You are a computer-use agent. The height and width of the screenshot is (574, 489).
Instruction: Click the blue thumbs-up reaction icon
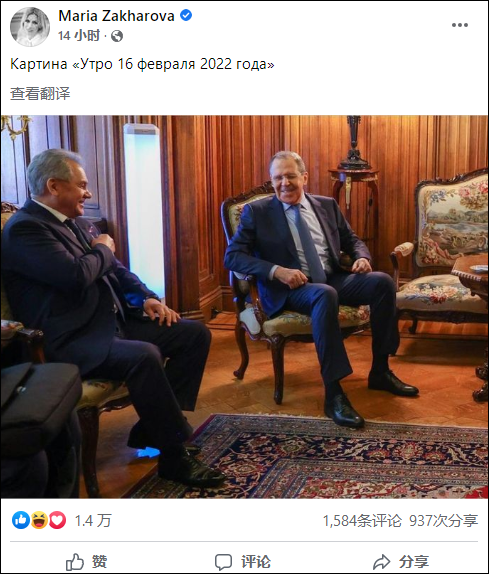21,520
